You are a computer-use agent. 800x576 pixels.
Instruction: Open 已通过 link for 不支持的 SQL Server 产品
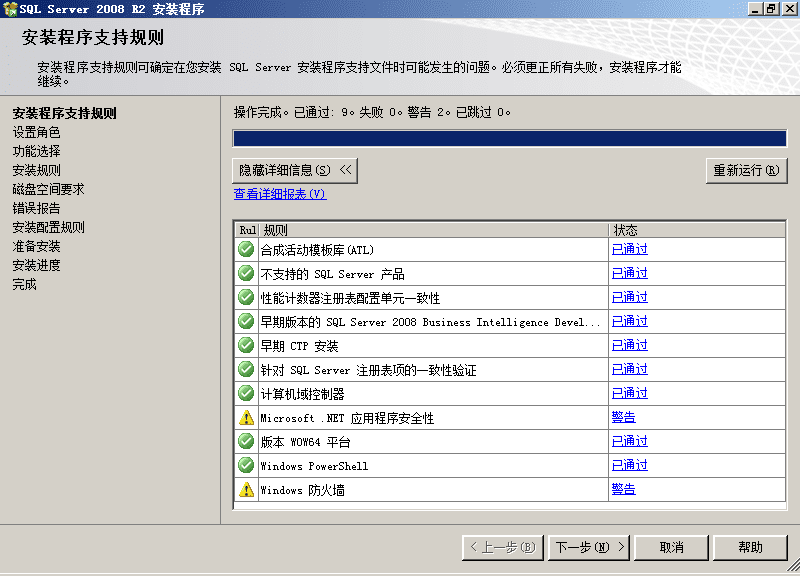[x=630, y=273]
